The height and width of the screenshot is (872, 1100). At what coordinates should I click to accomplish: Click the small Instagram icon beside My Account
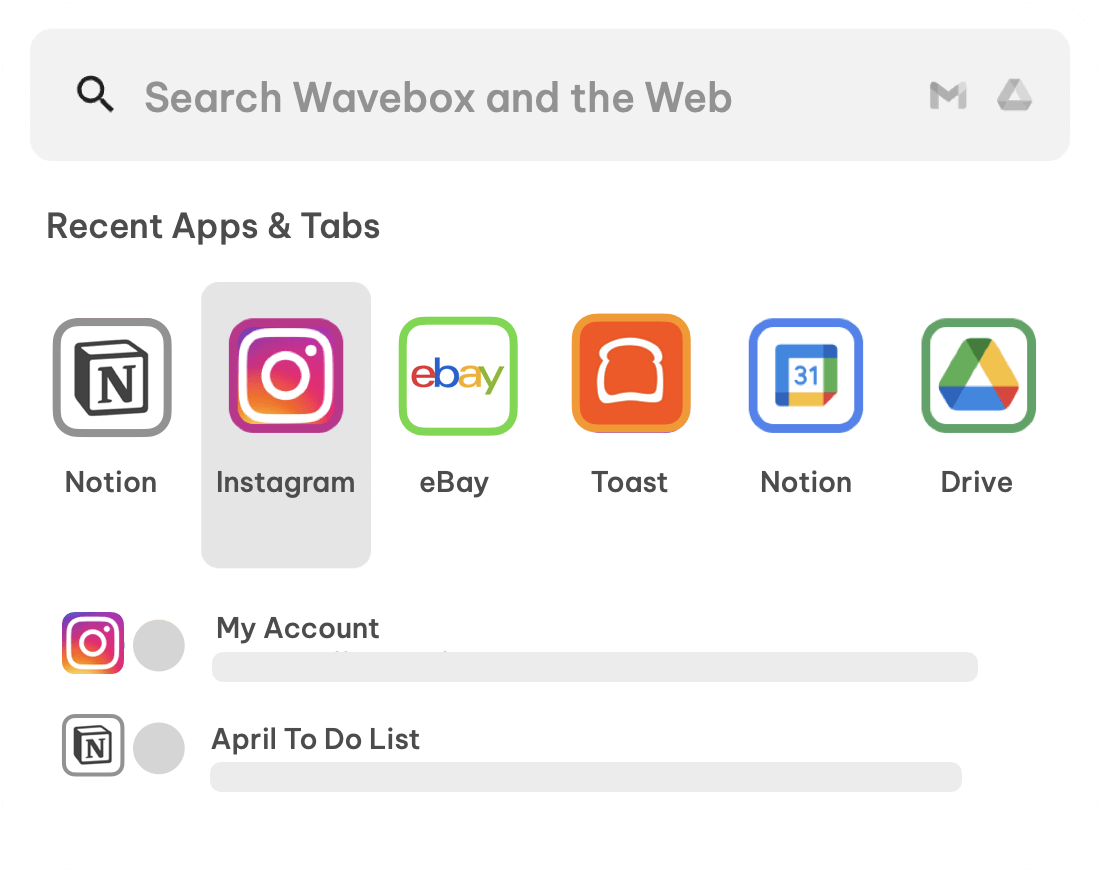pos(93,643)
